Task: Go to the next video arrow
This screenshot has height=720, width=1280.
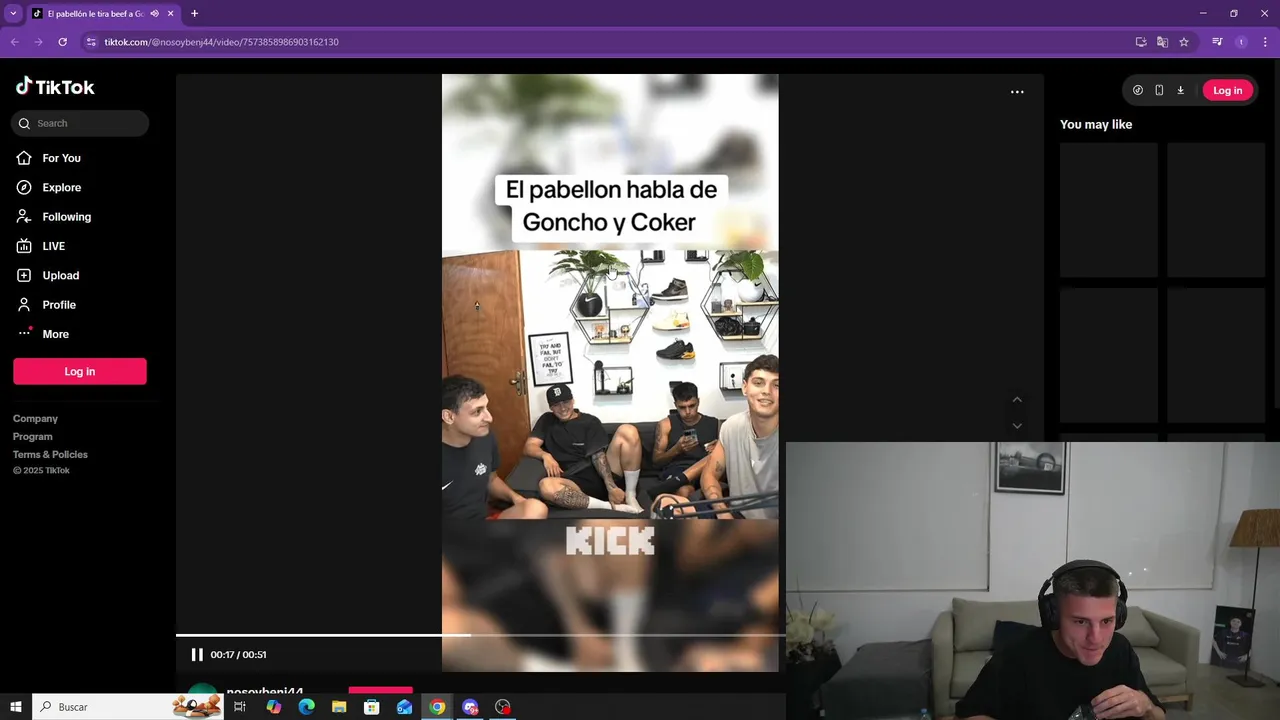Action: tap(1017, 426)
